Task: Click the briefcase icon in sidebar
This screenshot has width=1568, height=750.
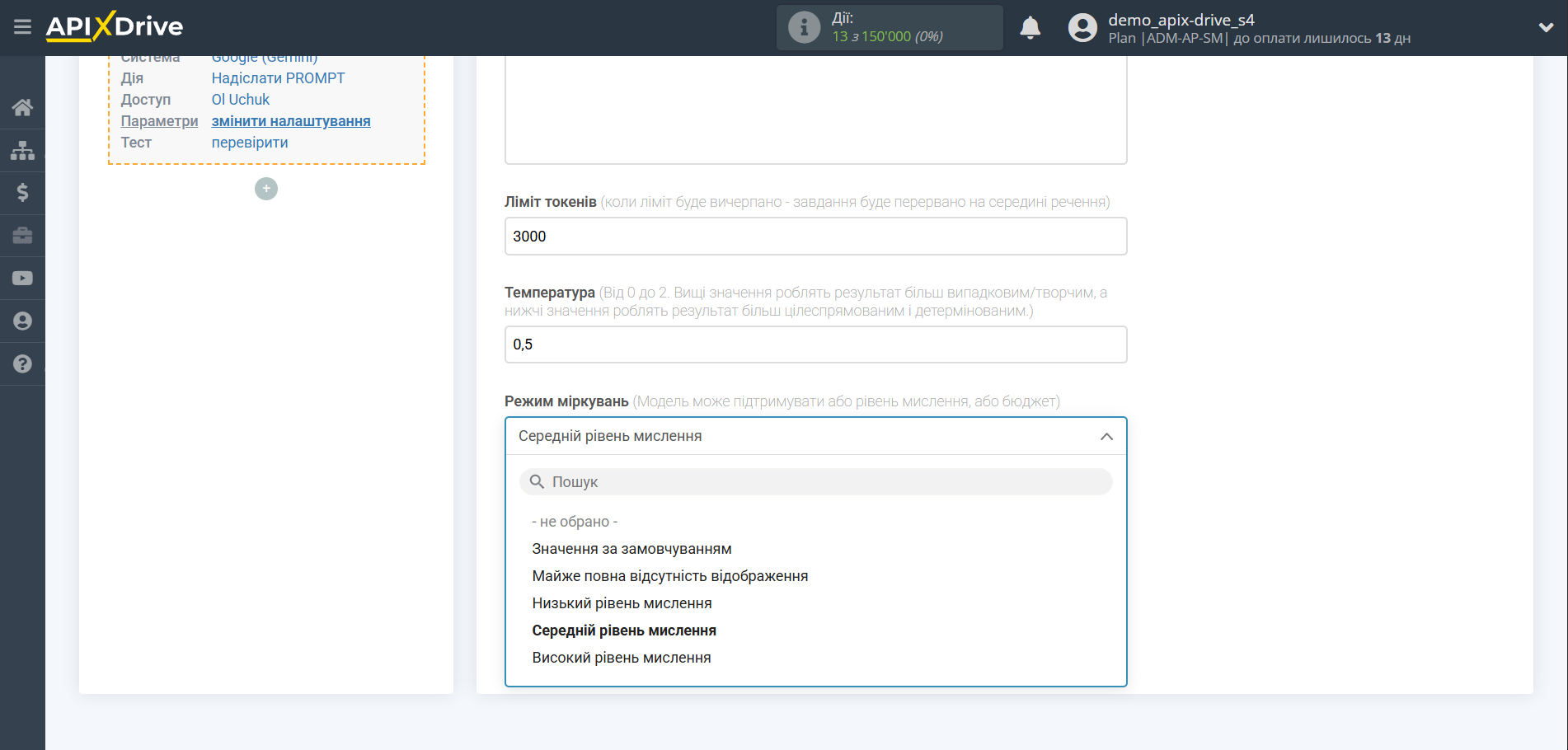Action: coord(22,236)
